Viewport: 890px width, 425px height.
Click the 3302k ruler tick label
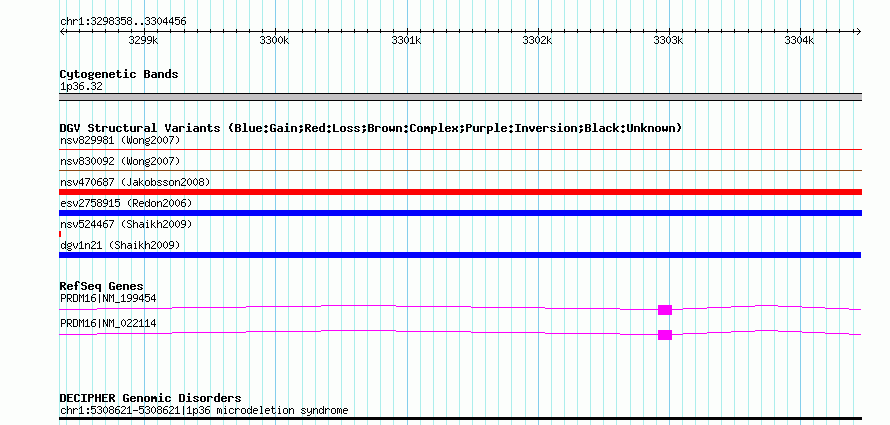pyautogui.click(x=537, y=40)
